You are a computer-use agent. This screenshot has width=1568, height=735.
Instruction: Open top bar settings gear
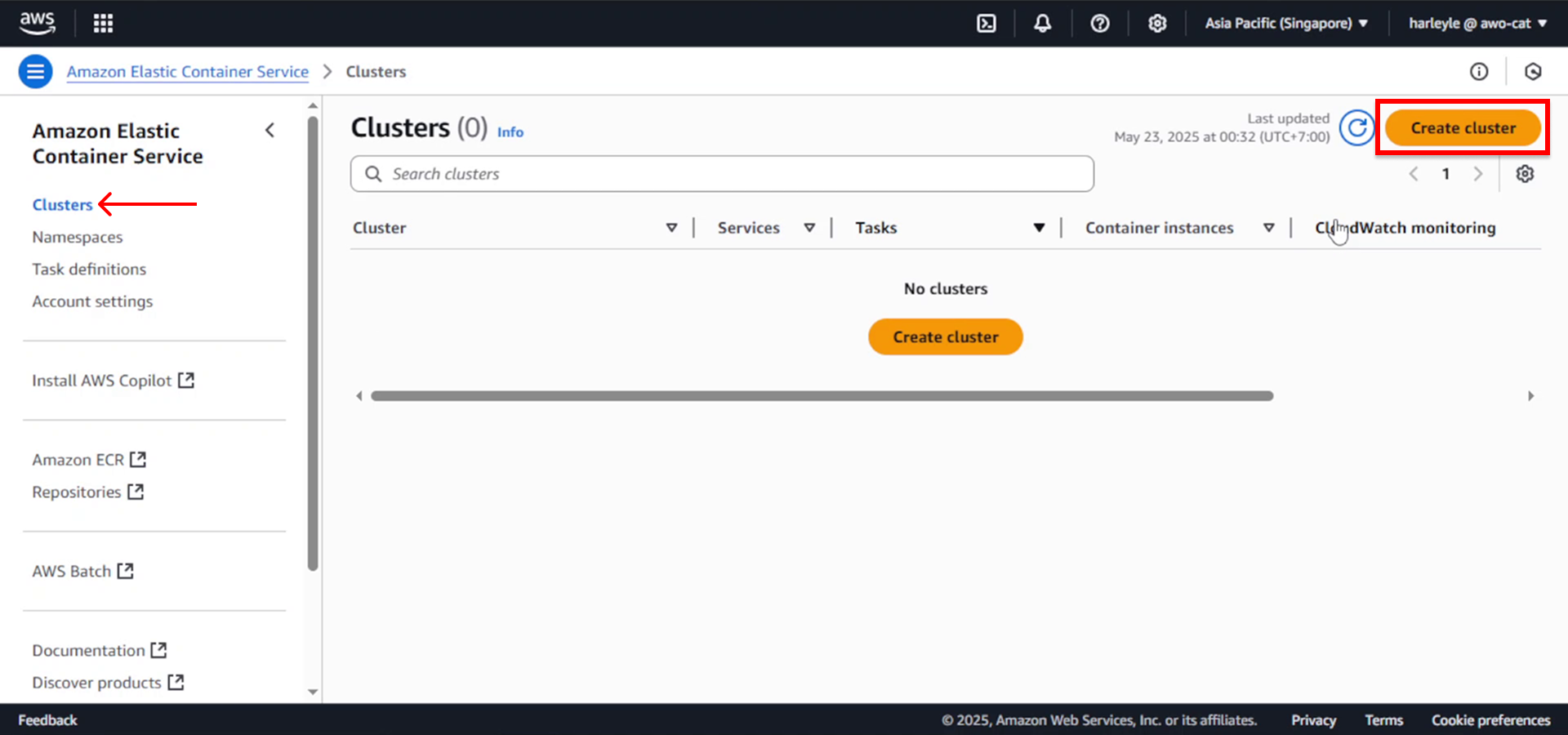click(x=1157, y=23)
